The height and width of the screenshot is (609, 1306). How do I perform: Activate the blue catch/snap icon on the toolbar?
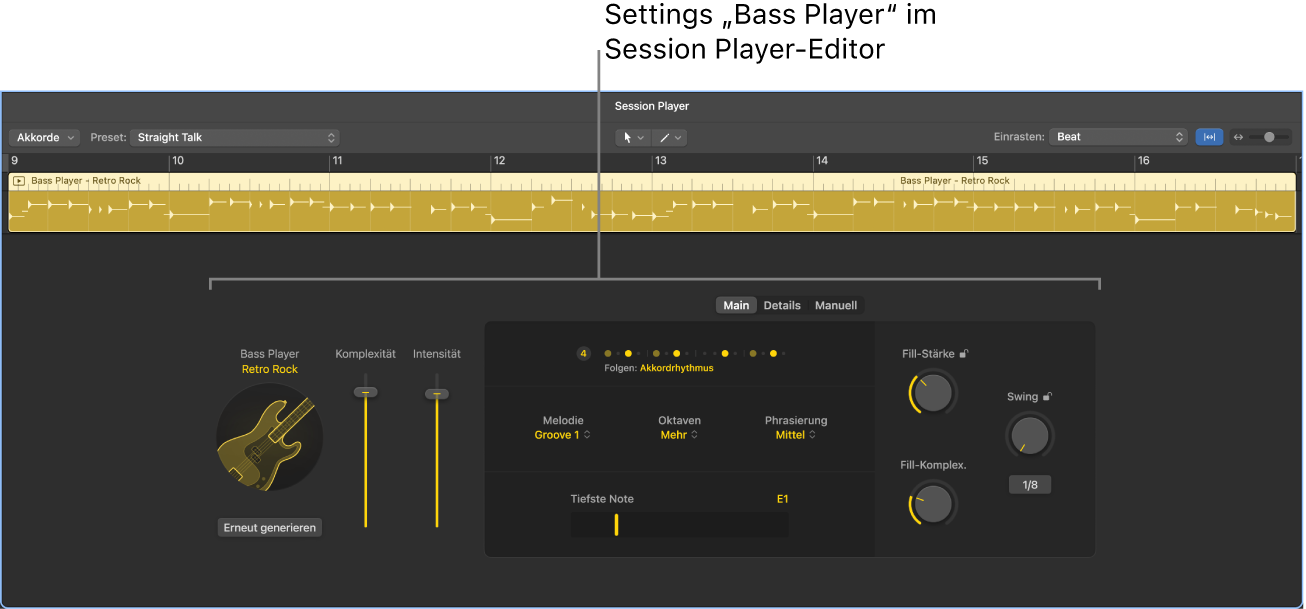click(x=1209, y=137)
